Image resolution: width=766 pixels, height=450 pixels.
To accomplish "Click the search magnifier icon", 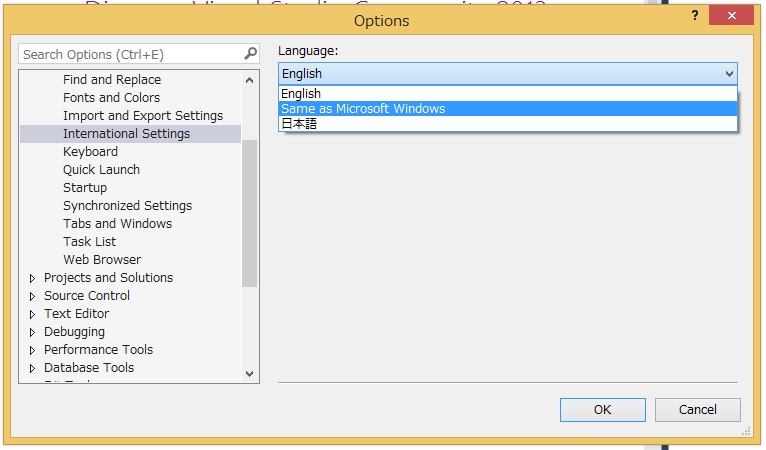I will (x=250, y=53).
